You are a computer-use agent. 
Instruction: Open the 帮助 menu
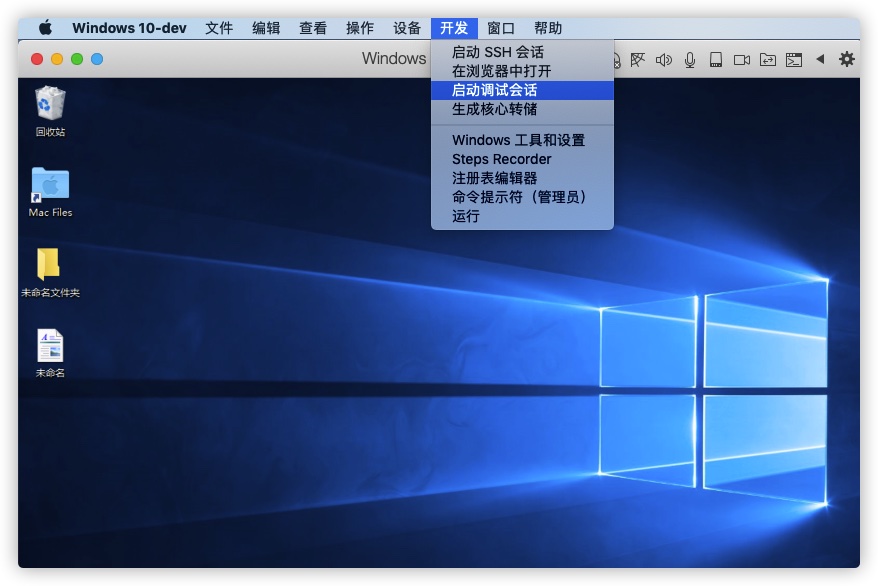click(548, 28)
